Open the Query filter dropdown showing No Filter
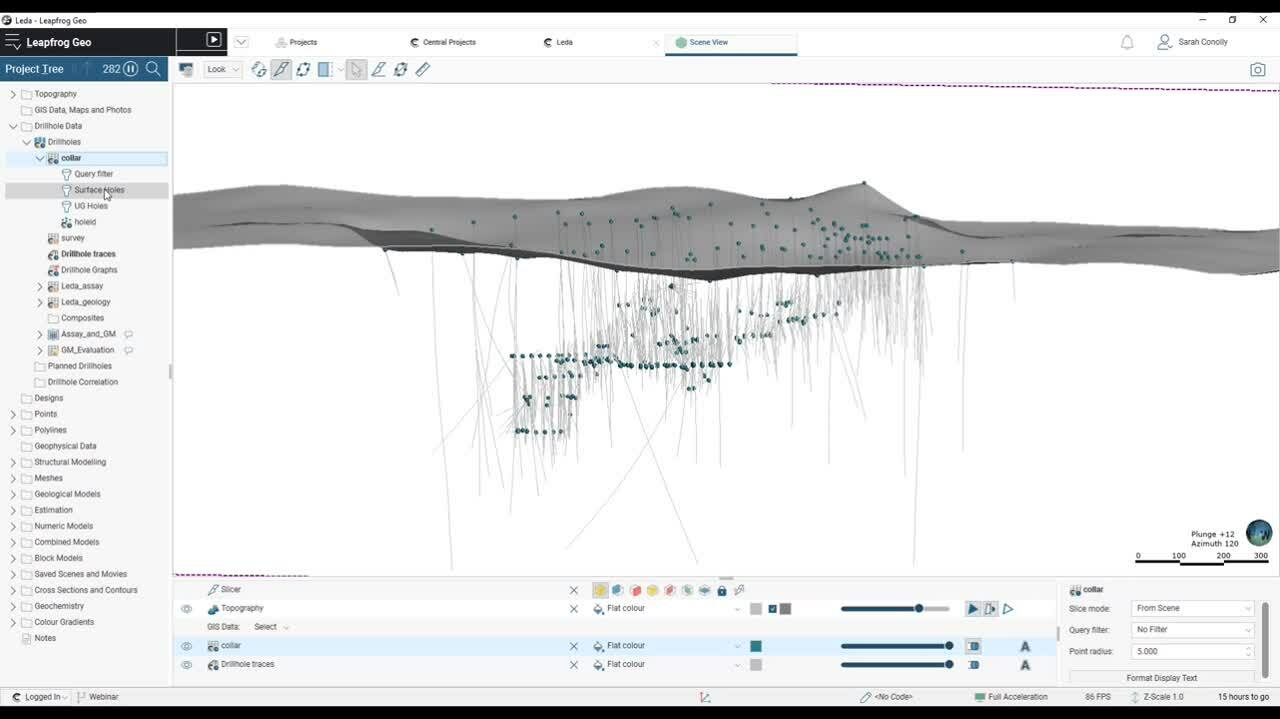This screenshot has height=719, width=1280. click(1192, 630)
